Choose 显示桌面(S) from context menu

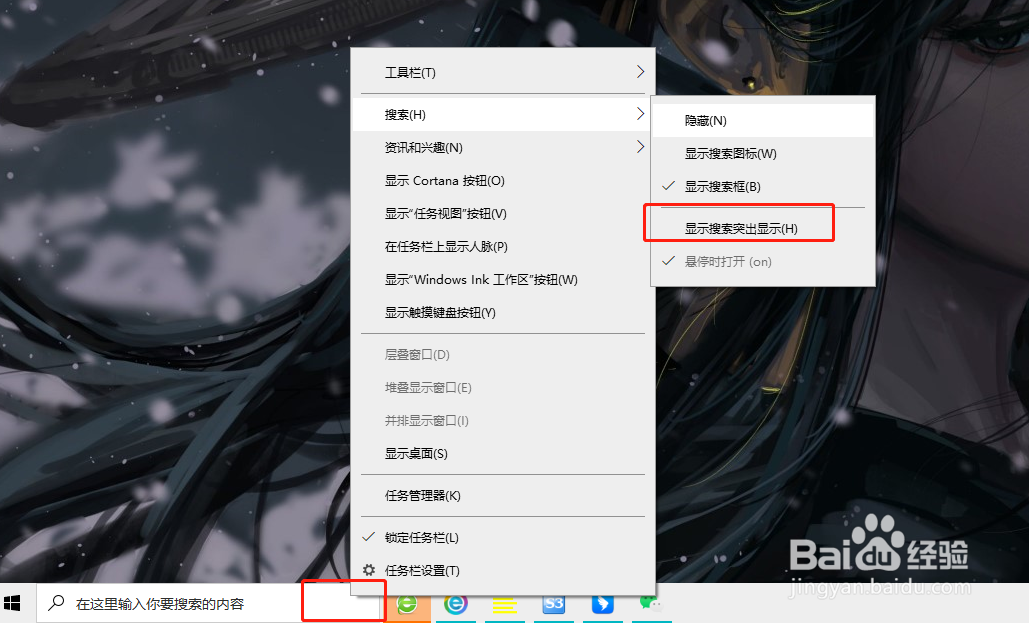(x=503, y=453)
